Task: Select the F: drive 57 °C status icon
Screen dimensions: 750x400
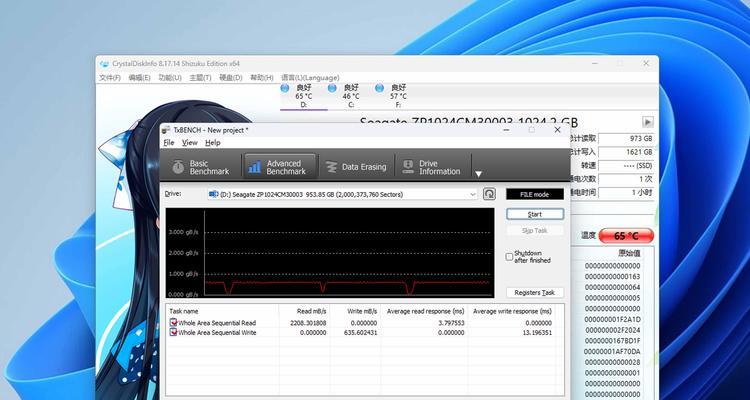Action: click(379, 88)
